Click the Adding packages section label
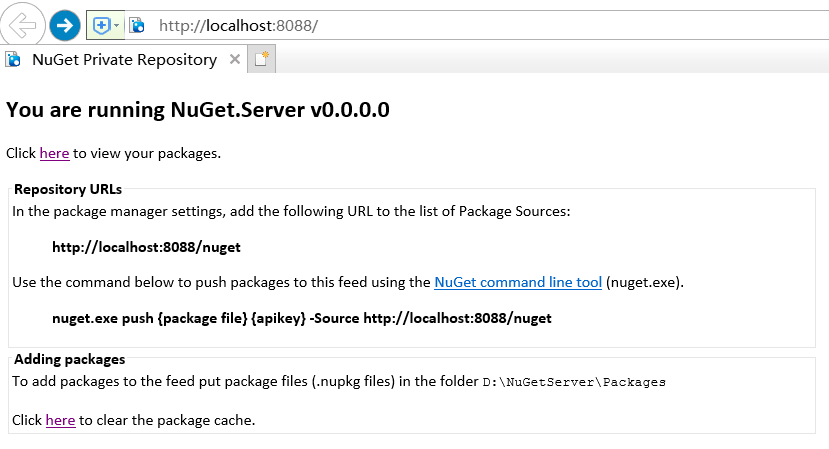 click(69, 359)
